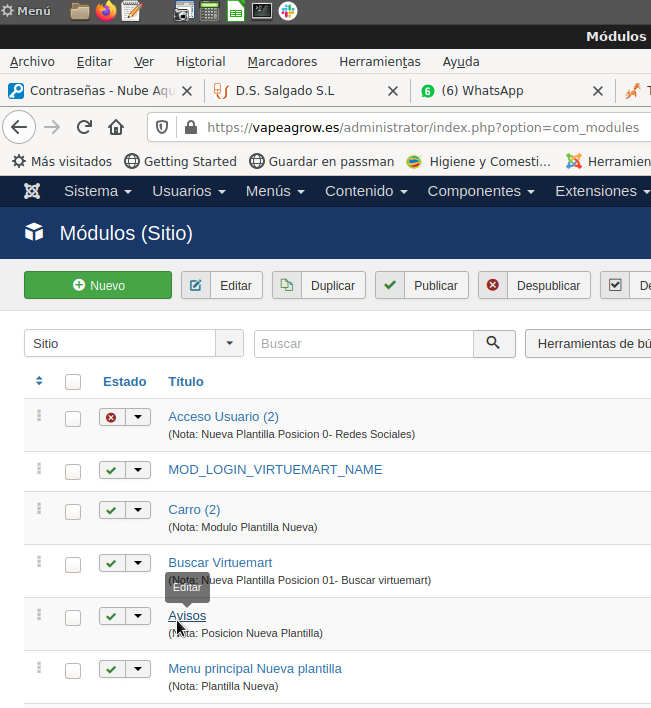Click the tracking protection shield icon
Screen dimensions: 651x708
162,127
